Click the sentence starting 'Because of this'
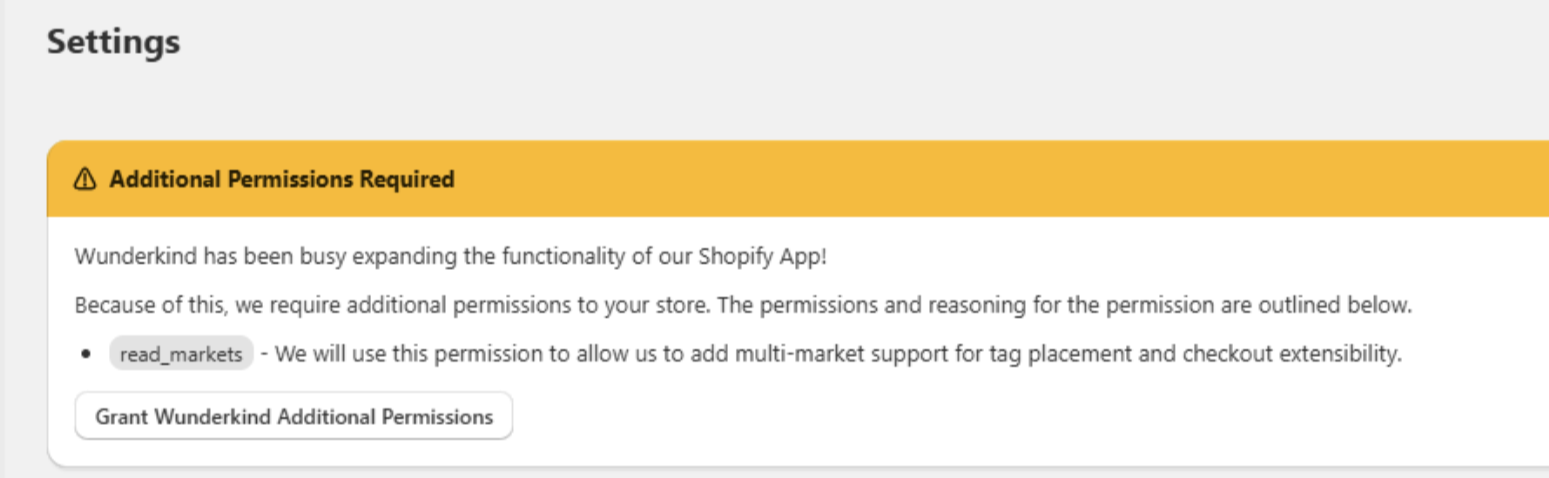This screenshot has width=1549, height=478. click(743, 305)
